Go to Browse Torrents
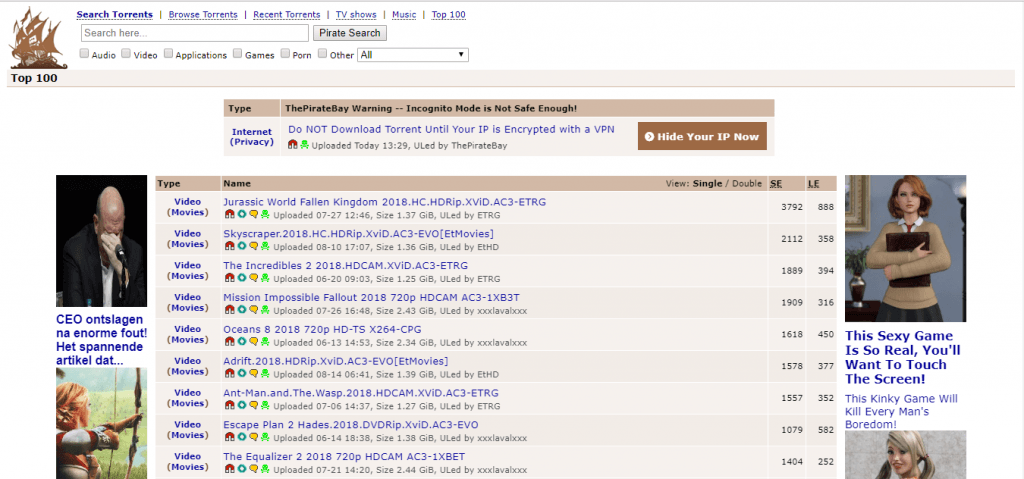This screenshot has height=479, width=1024. click(203, 14)
